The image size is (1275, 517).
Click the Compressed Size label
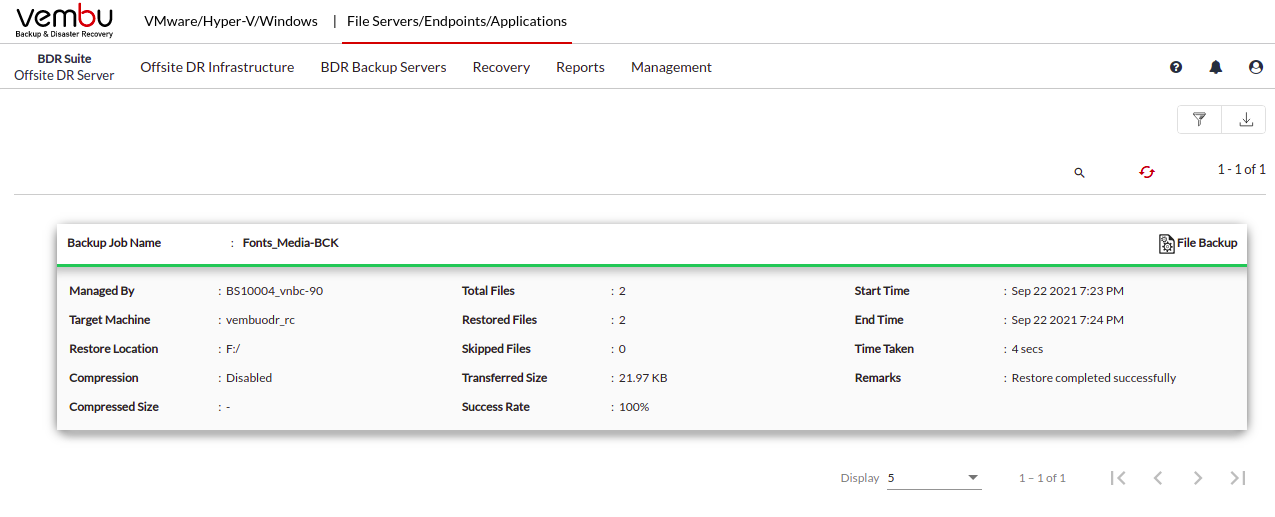point(114,407)
